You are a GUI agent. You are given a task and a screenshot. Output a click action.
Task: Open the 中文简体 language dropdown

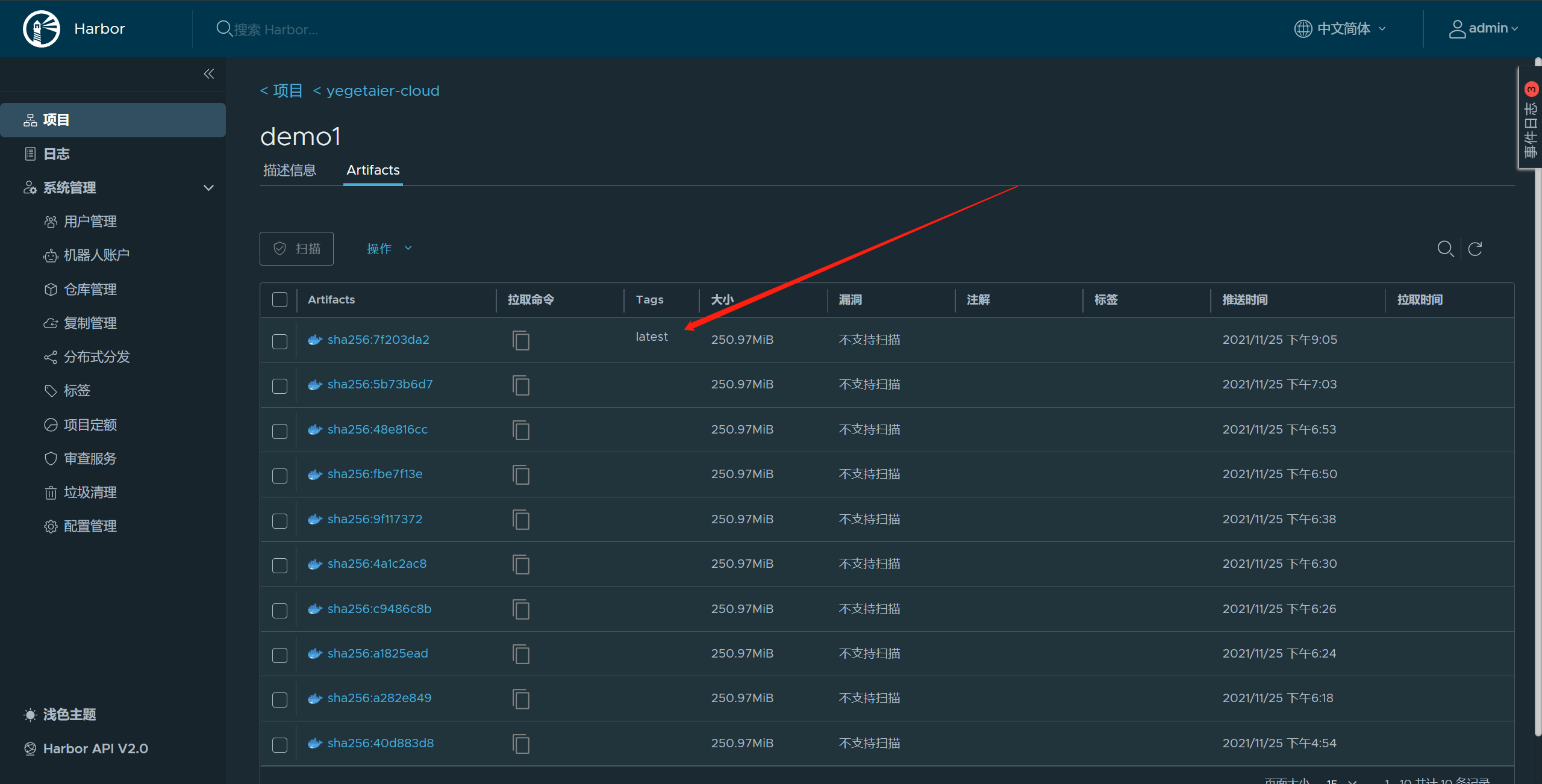click(x=1341, y=29)
